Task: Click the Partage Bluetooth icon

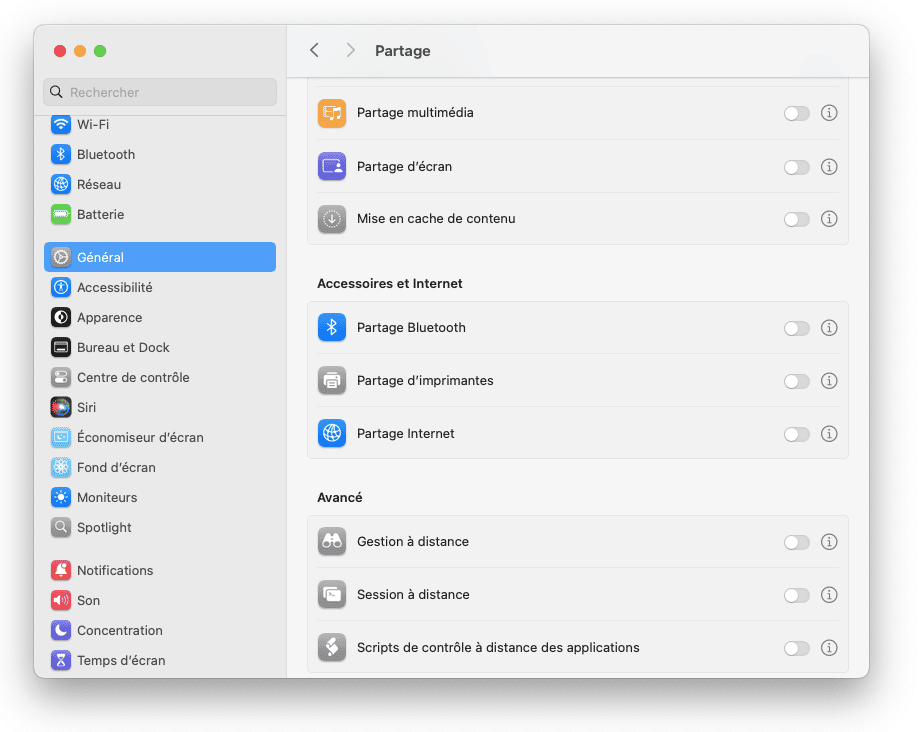Action: [331, 327]
